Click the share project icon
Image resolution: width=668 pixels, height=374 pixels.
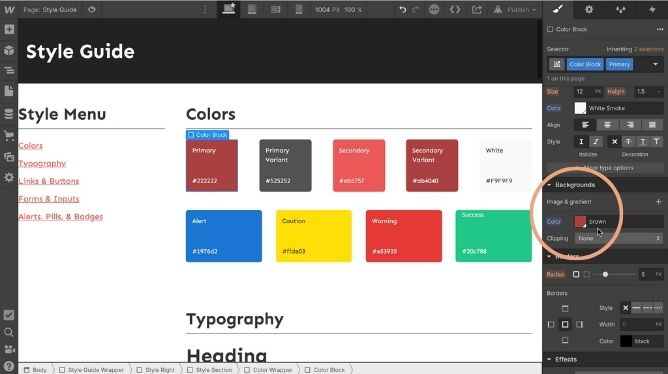pyautogui.click(x=477, y=9)
